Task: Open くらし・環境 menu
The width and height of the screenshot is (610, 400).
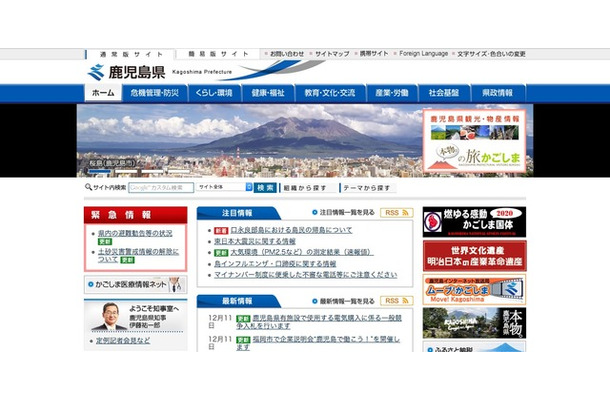Action: 214,93
